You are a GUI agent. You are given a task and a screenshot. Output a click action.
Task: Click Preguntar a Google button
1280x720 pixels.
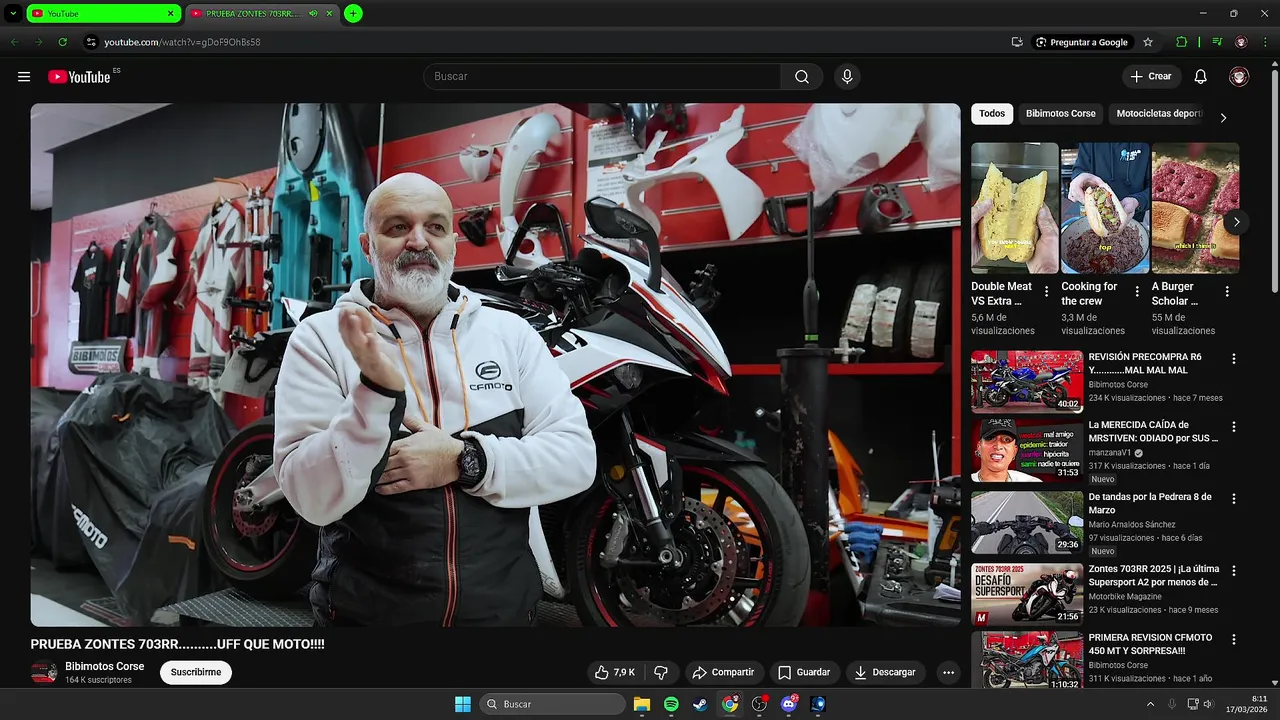point(1082,42)
